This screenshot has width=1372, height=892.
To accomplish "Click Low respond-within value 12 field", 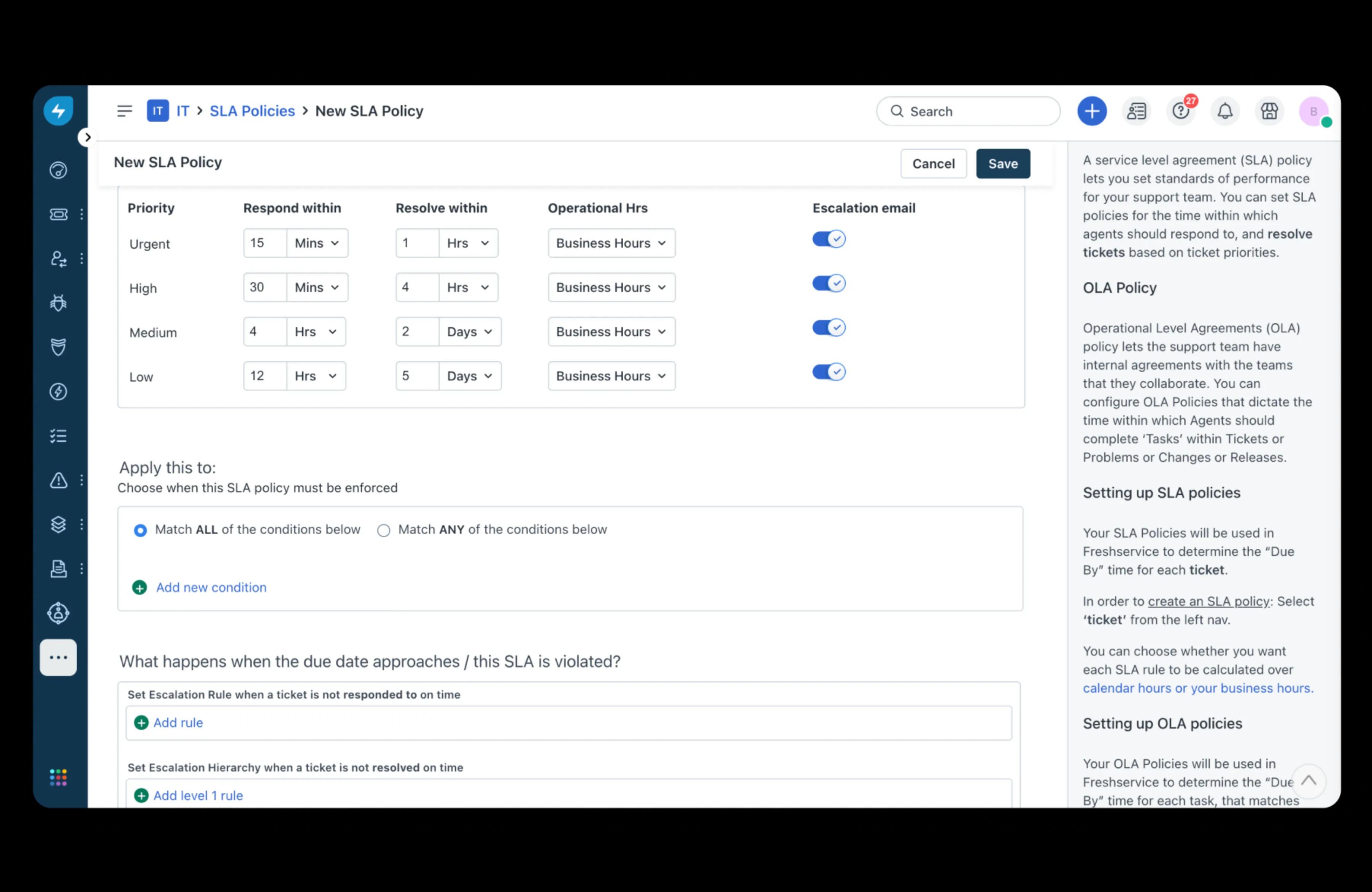I will [x=265, y=376].
